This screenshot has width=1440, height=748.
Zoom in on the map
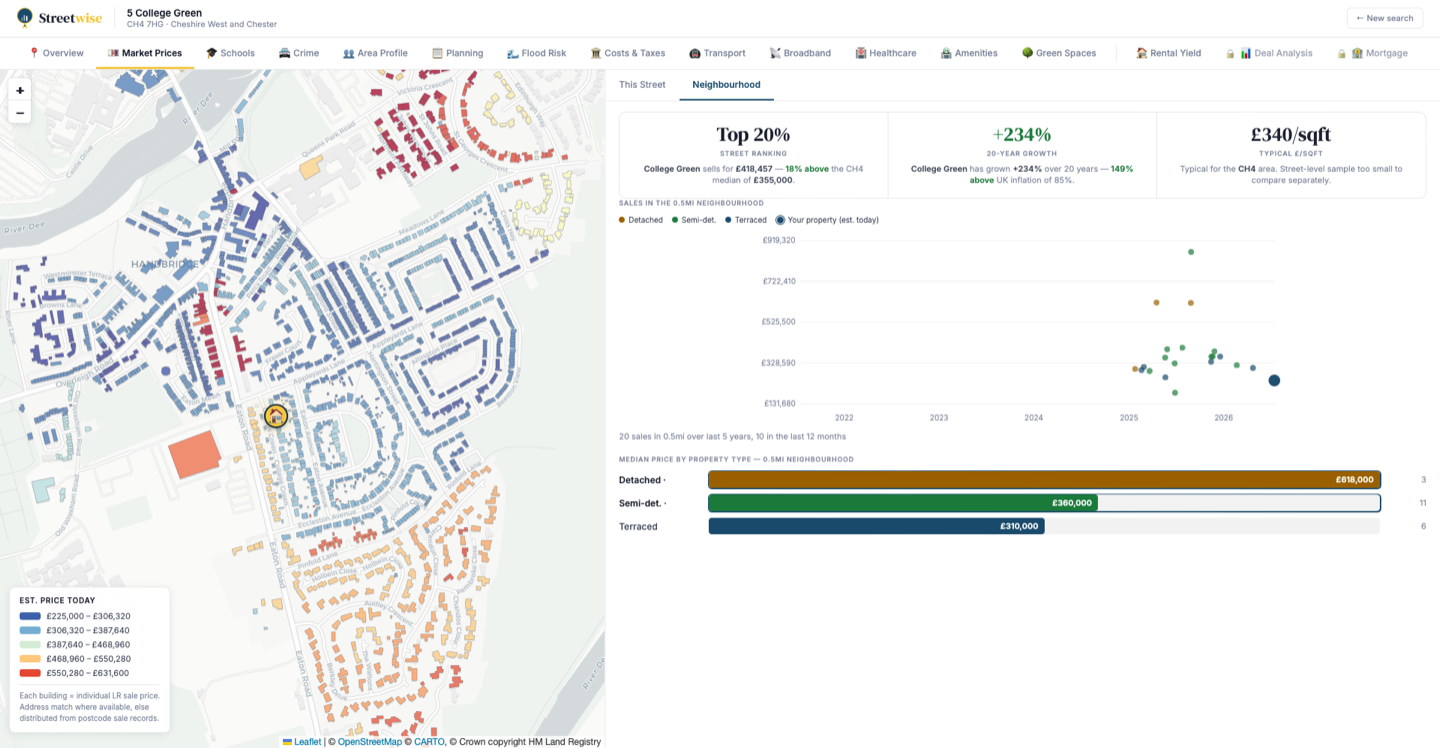coord(20,90)
